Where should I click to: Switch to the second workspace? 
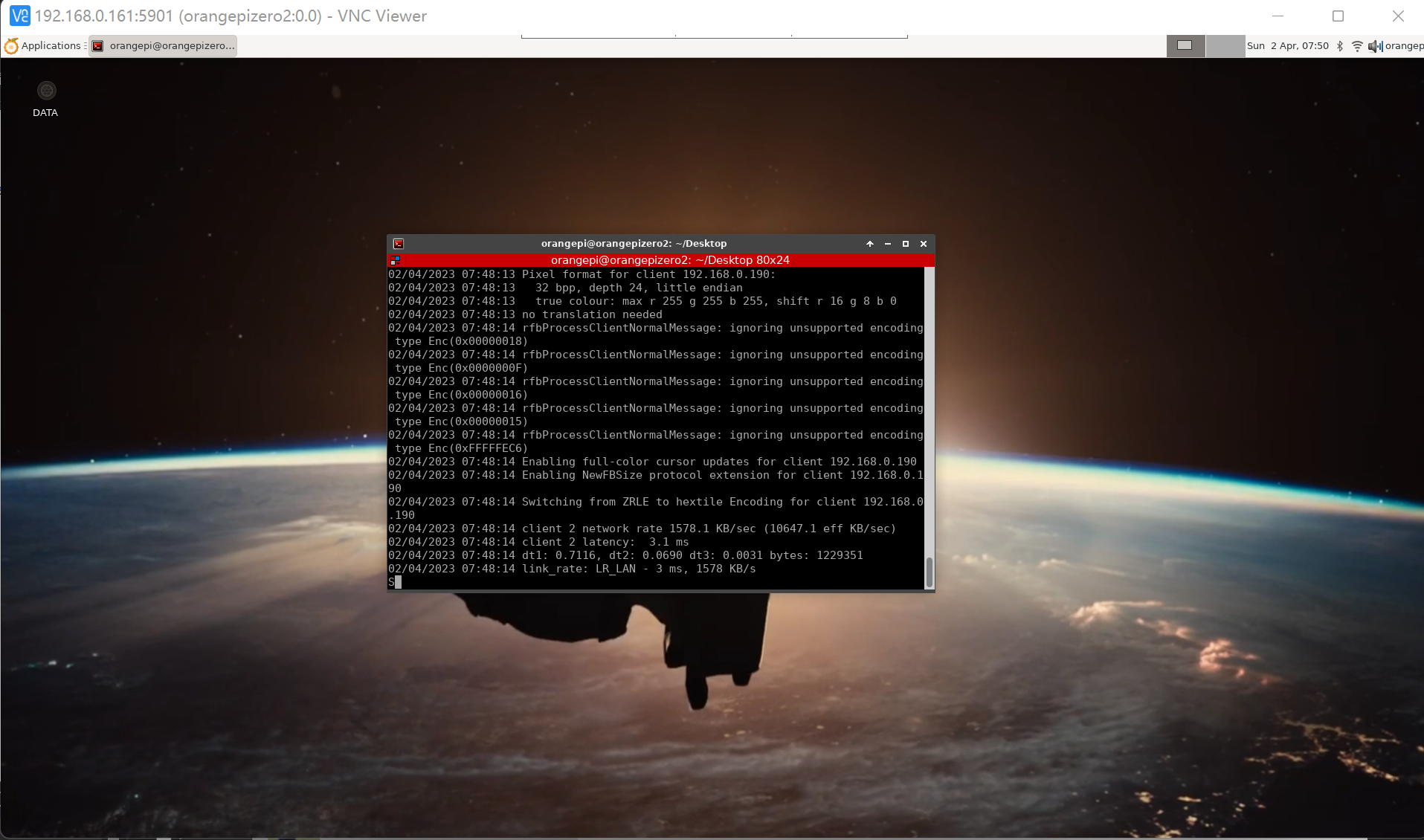pyautogui.click(x=1225, y=46)
